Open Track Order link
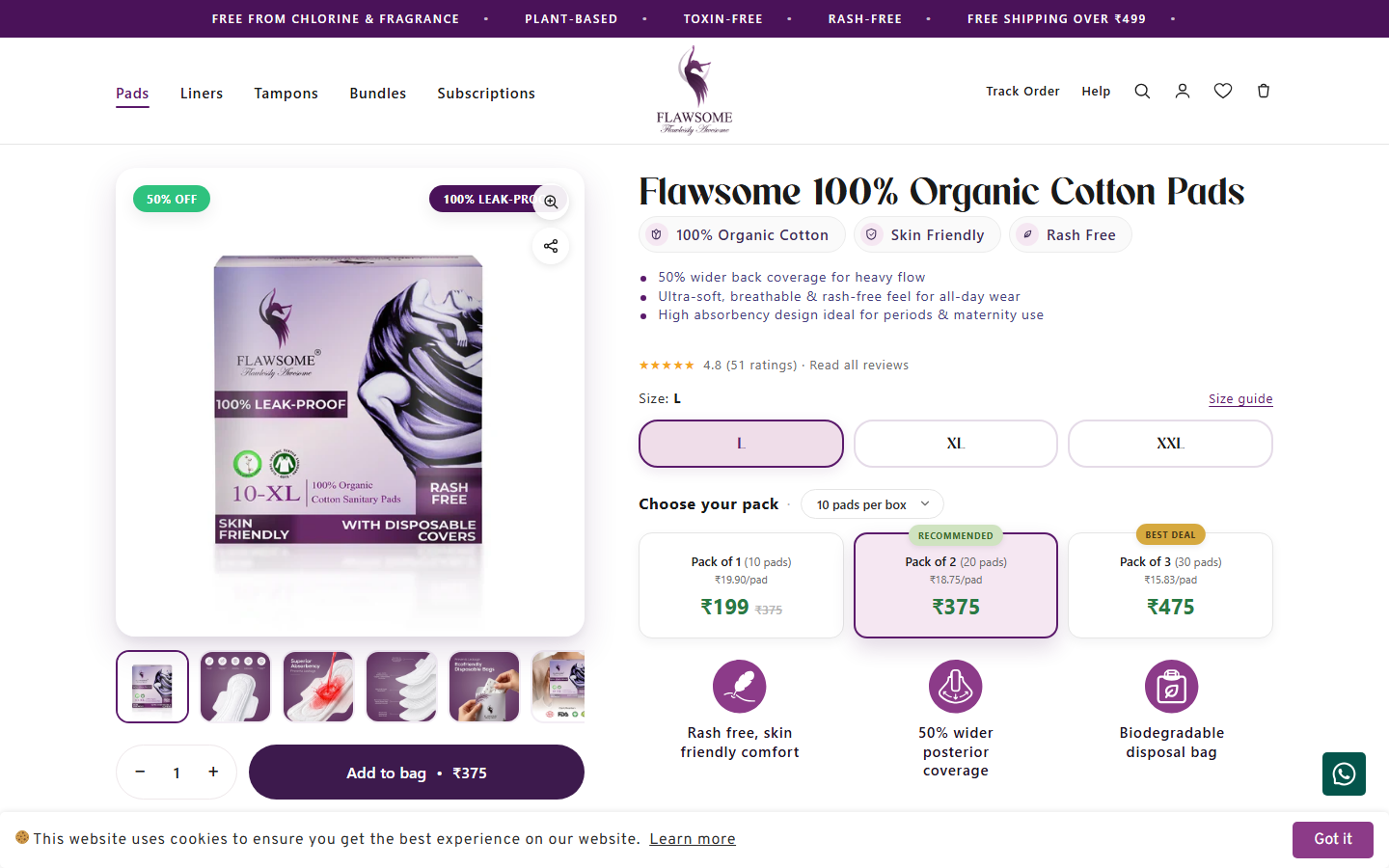 pyautogui.click(x=1022, y=91)
